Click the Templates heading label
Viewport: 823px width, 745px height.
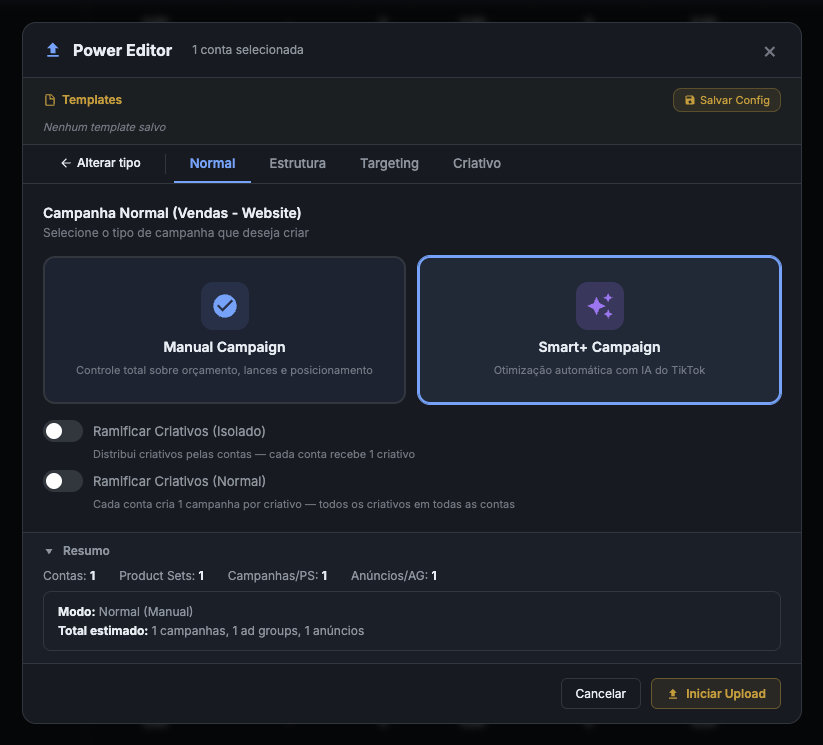[92, 100]
